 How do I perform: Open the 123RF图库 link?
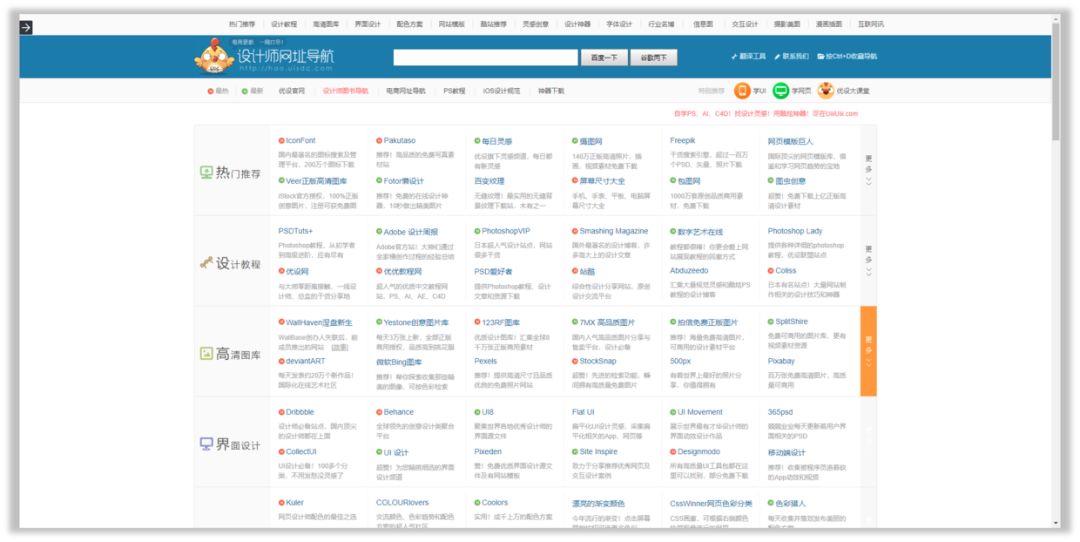pyautogui.click(x=501, y=322)
